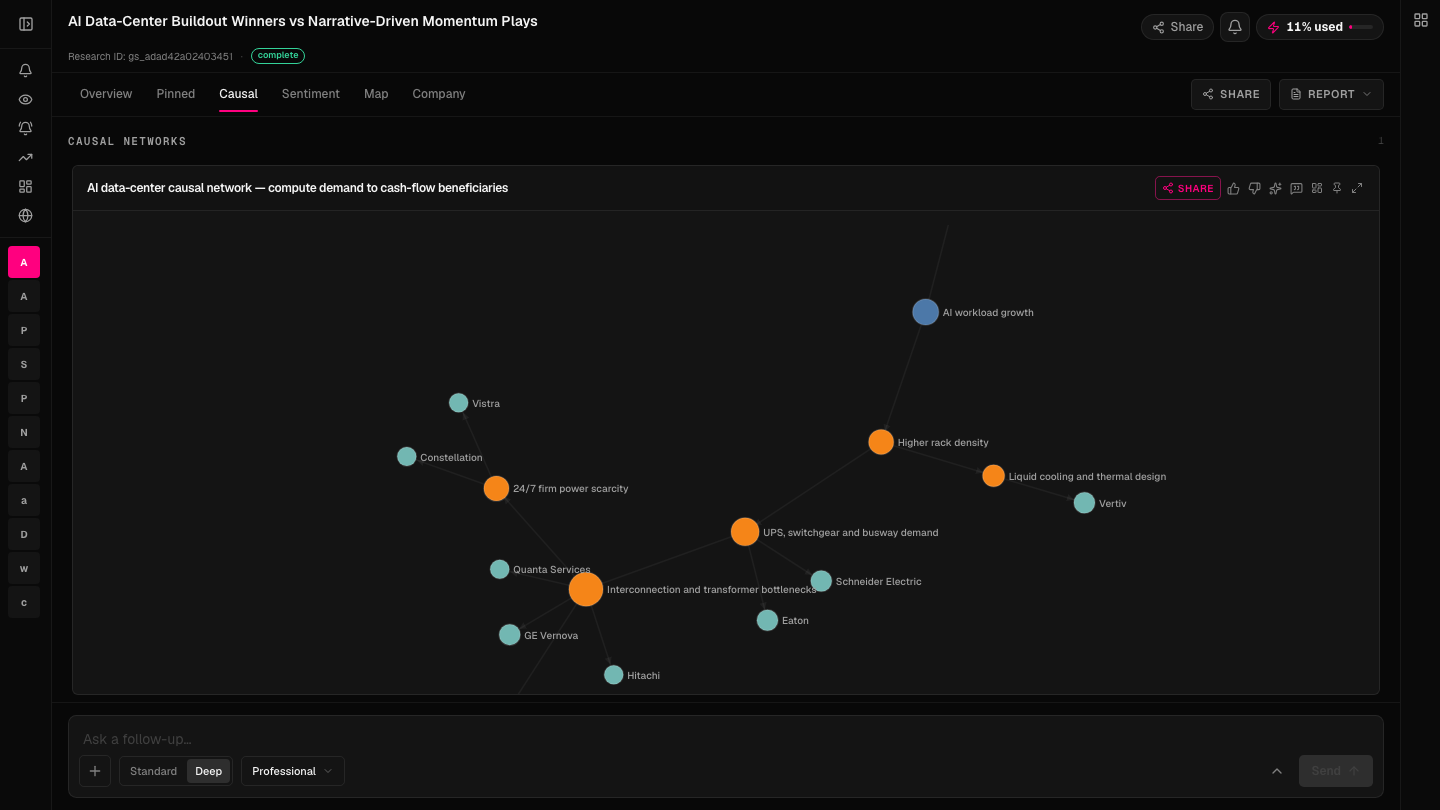Image resolution: width=1440 pixels, height=810 pixels.
Task: Open the Professional dropdown
Action: pyautogui.click(x=293, y=771)
